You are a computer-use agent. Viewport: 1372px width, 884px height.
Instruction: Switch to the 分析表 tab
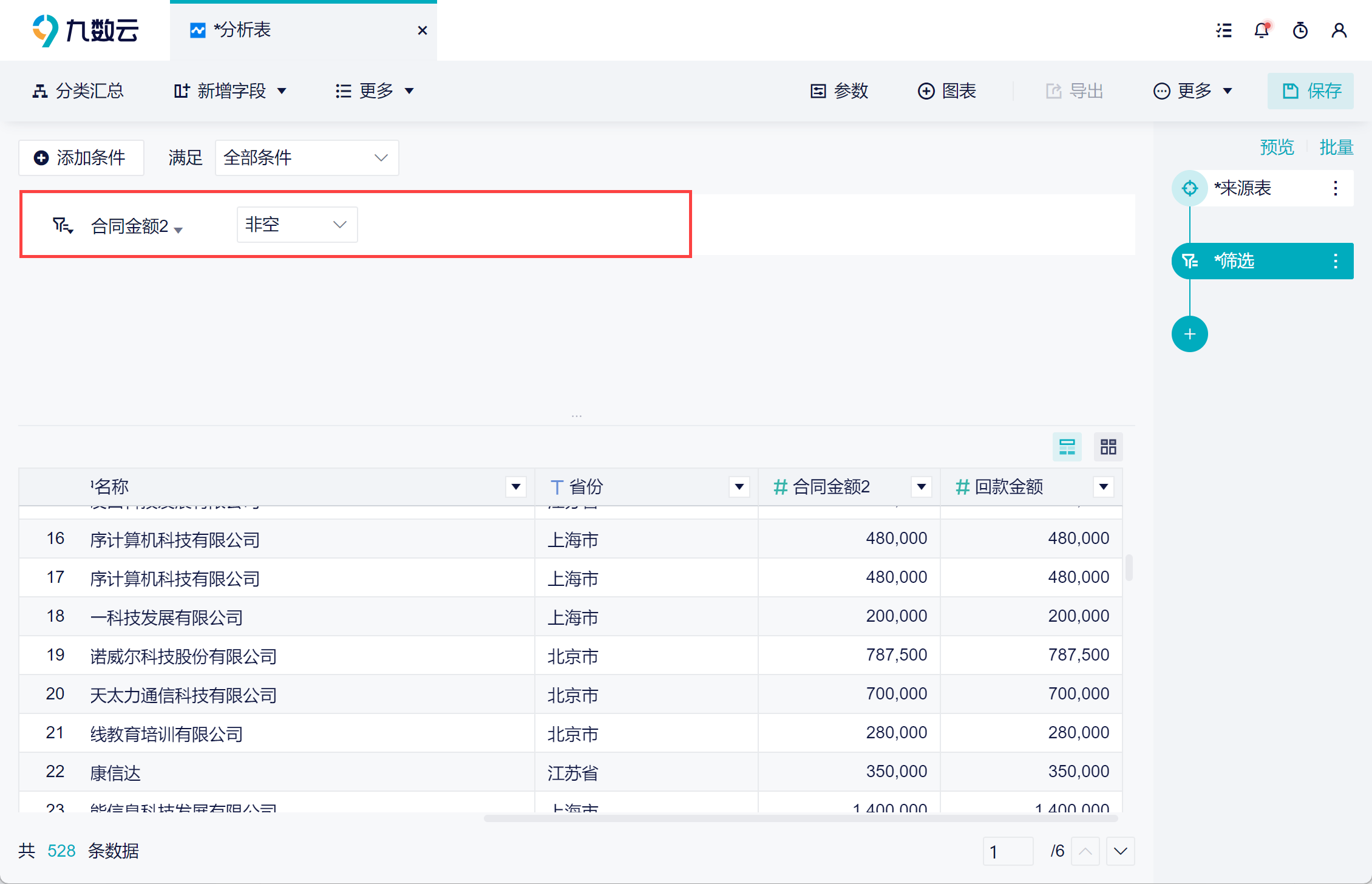243,30
